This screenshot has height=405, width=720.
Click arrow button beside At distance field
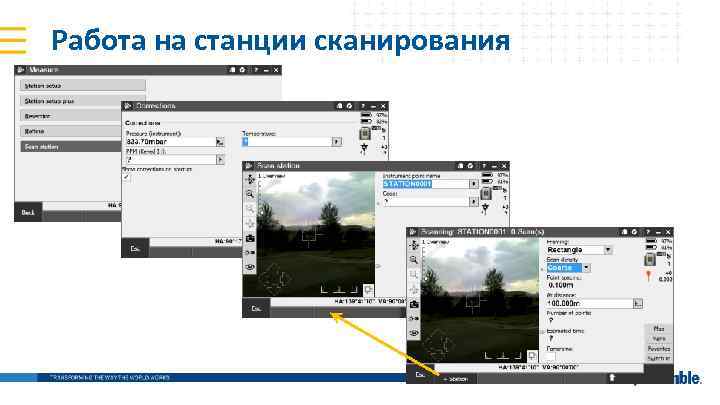point(638,304)
